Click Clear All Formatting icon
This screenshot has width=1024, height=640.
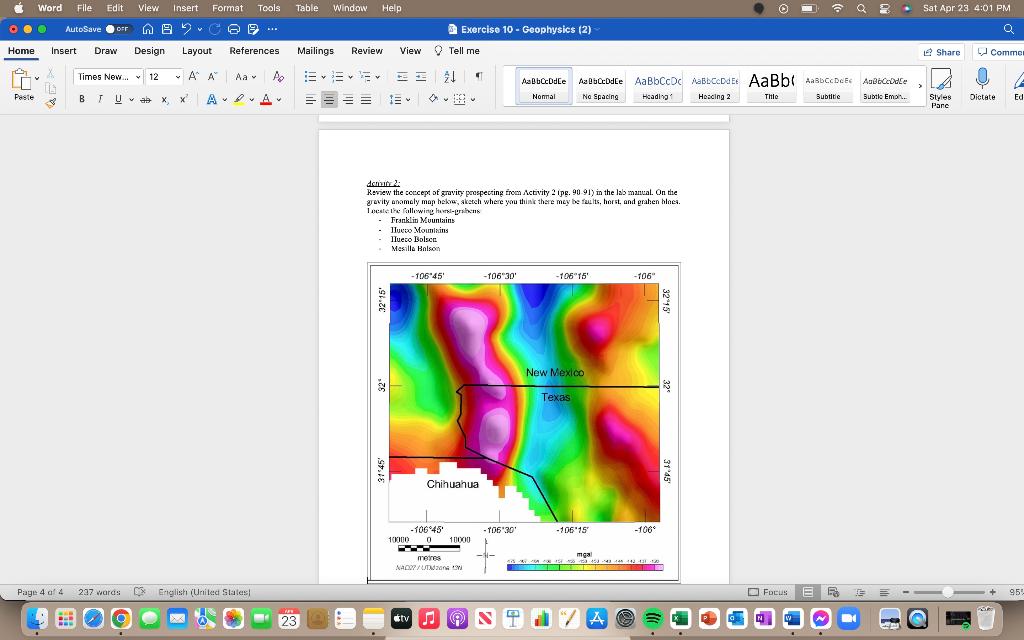click(x=278, y=77)
